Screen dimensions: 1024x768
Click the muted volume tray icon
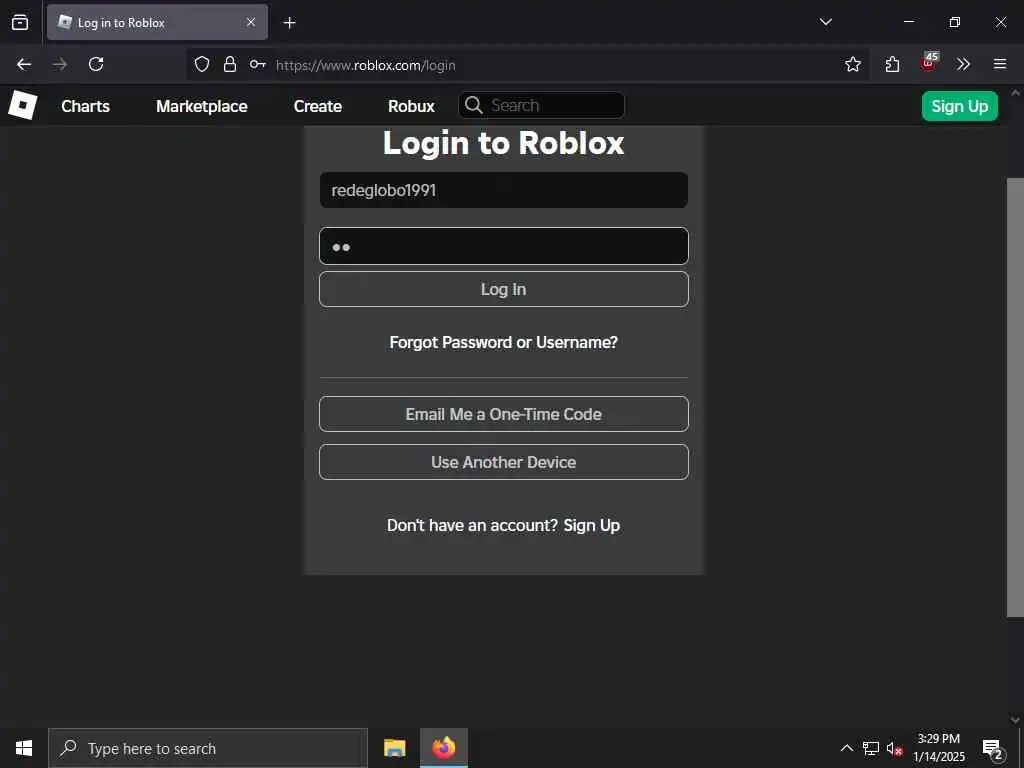tap(894, 748)
